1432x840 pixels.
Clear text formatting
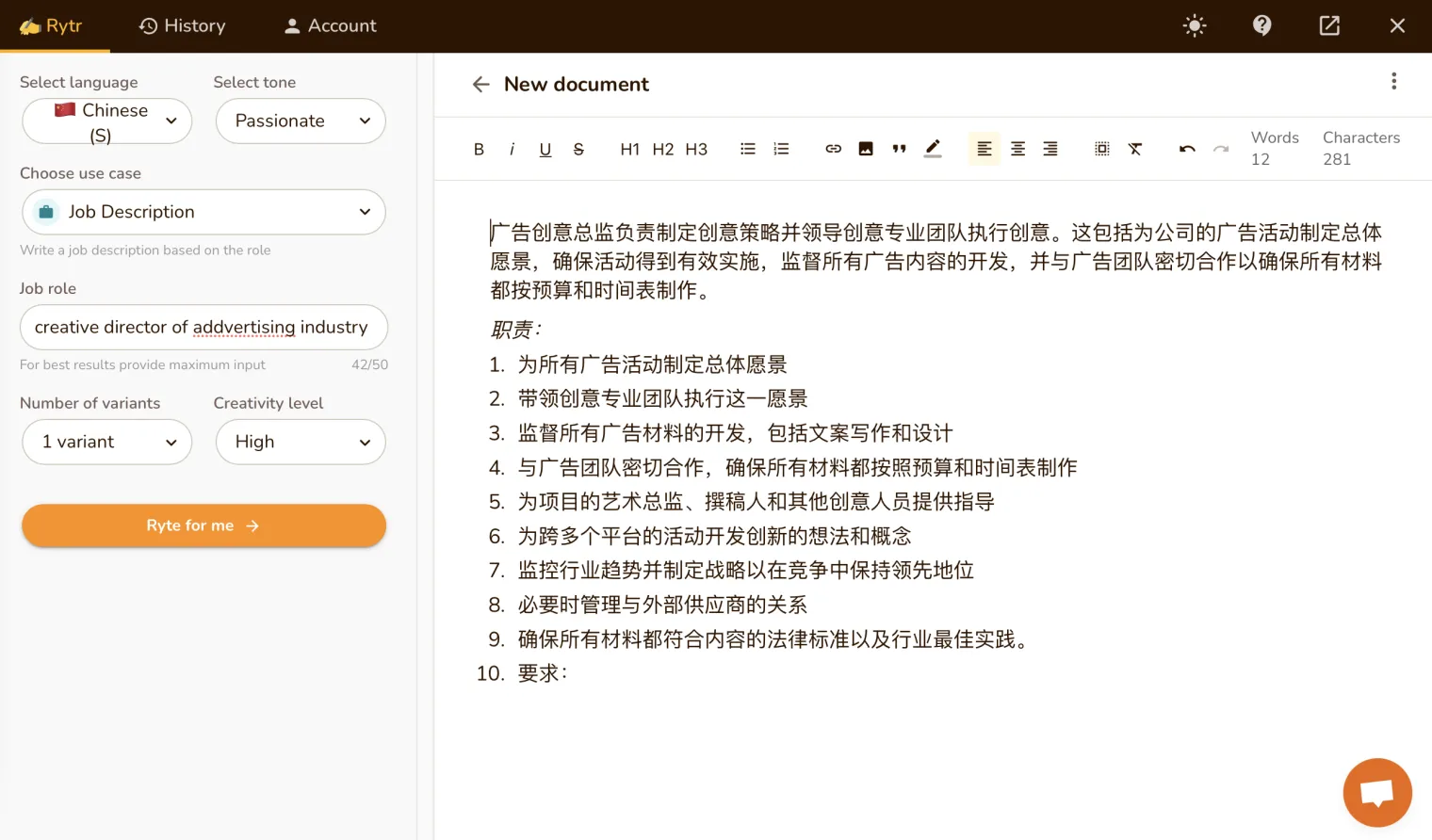pyautogui.click(x=1135, y=149)
